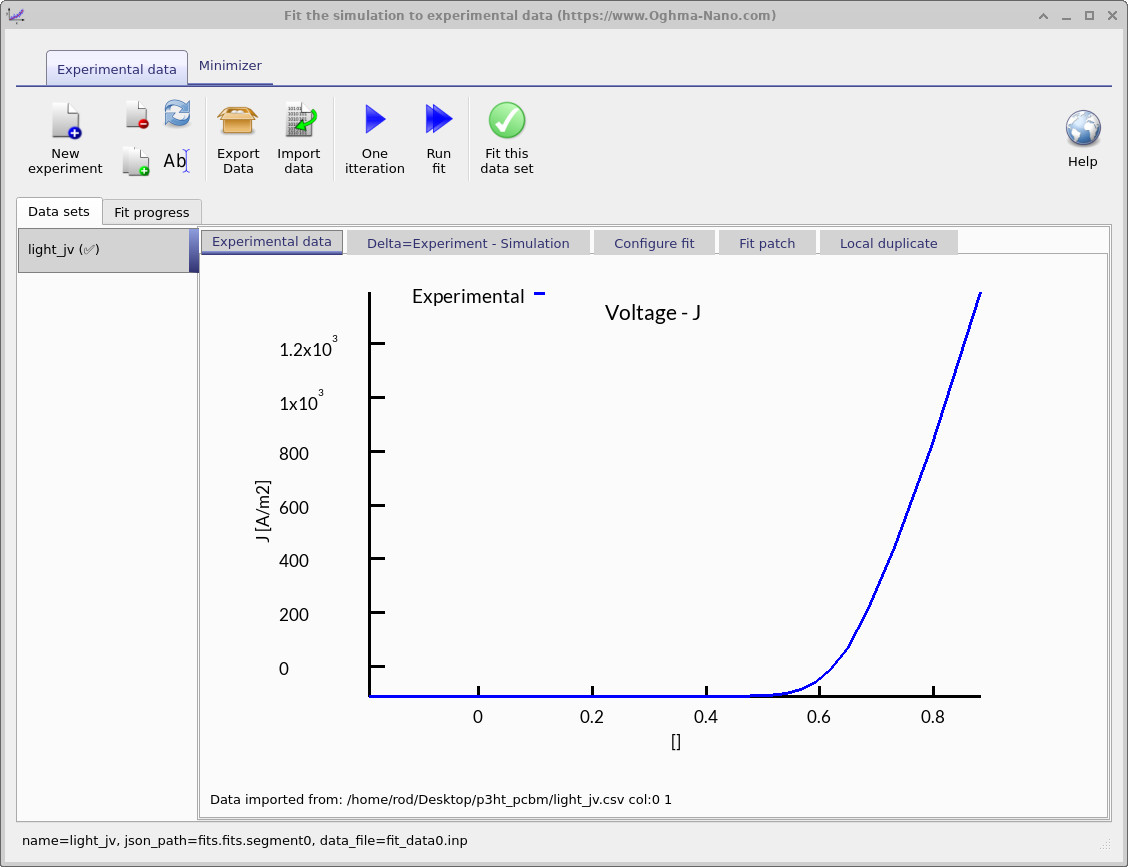Click the Local duplicate button
The image size is (1128, 867).
[888, 242]
